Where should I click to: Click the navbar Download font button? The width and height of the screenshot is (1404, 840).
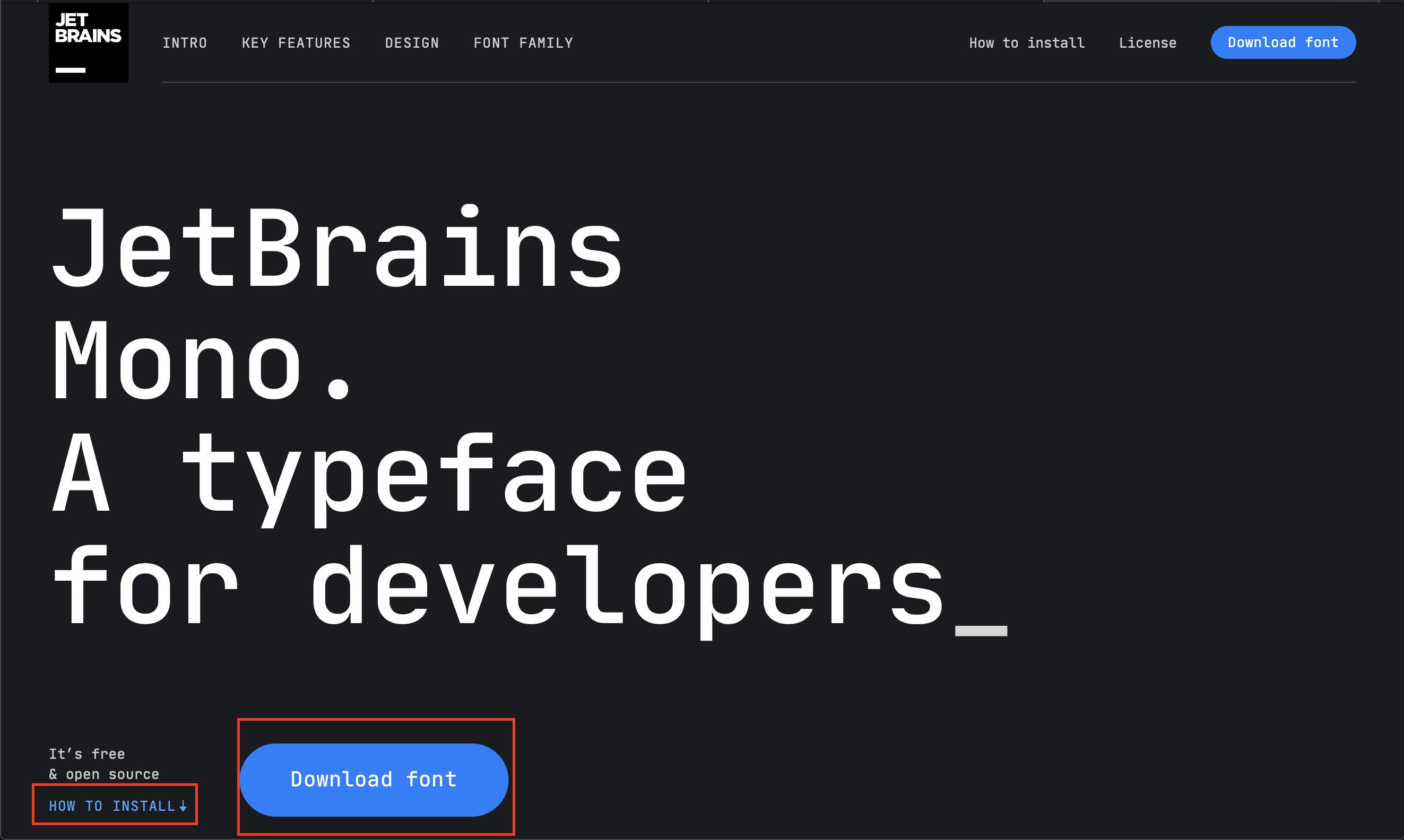tap(1283, 43)
